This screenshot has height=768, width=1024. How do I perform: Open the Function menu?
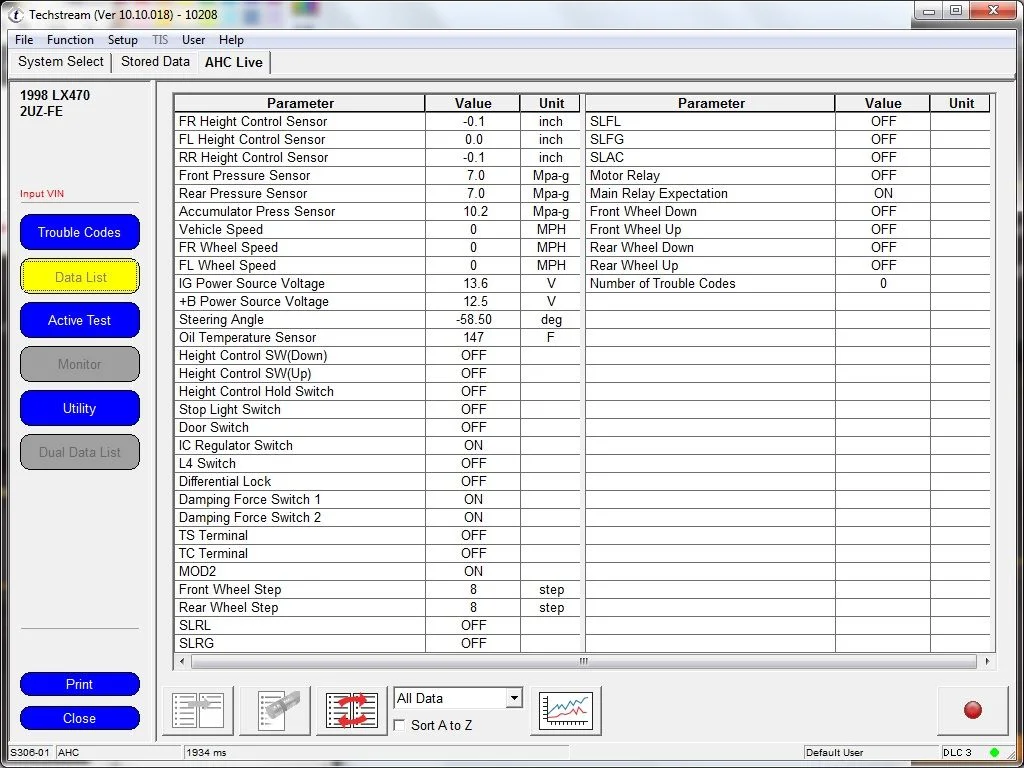tap(71, 40)
